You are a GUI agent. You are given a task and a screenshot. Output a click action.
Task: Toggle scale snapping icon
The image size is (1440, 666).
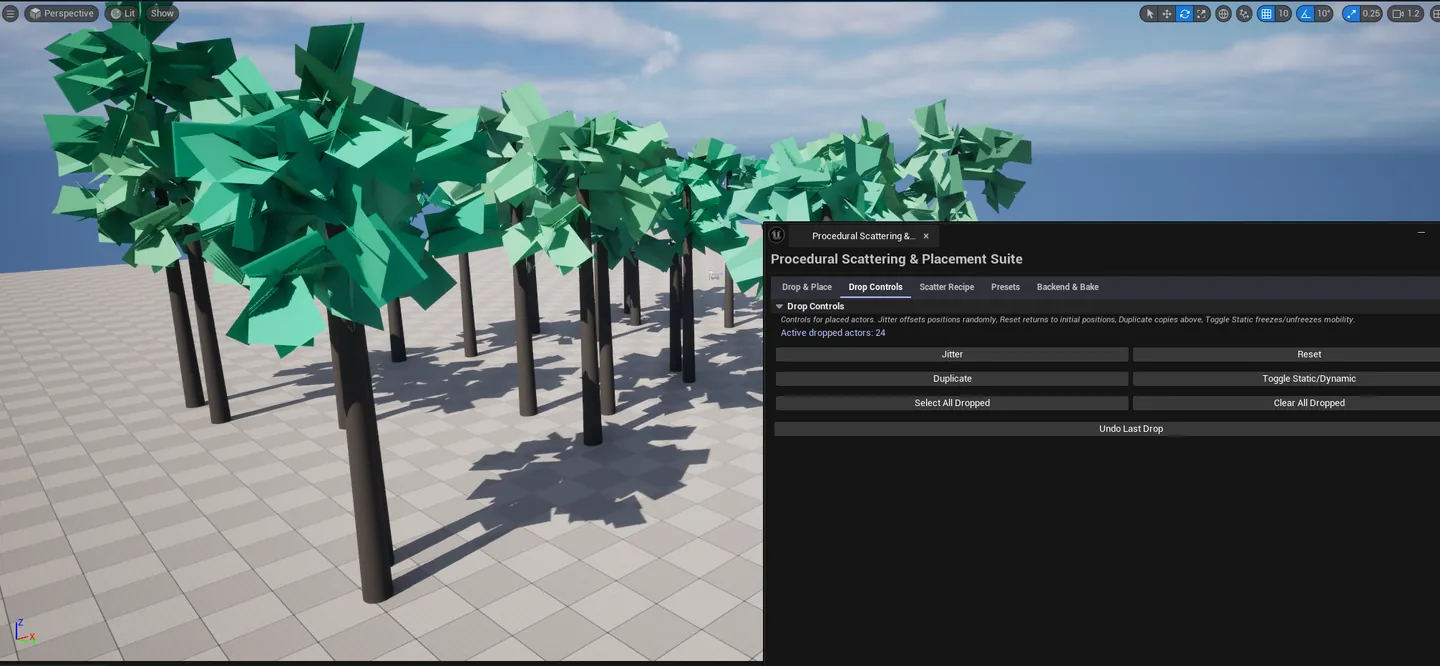coord(1351,14)
